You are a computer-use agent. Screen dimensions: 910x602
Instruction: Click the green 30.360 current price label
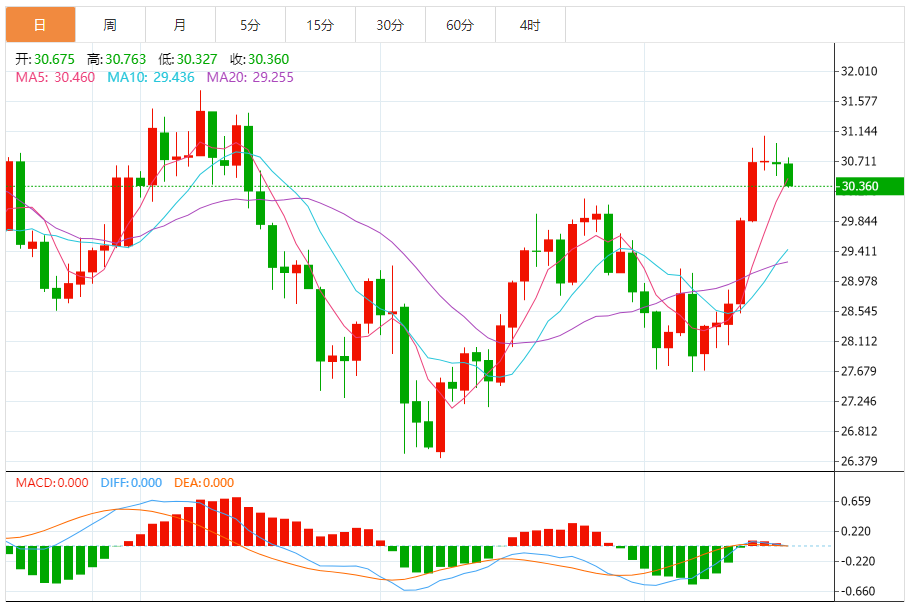click(x=869, y=186)
